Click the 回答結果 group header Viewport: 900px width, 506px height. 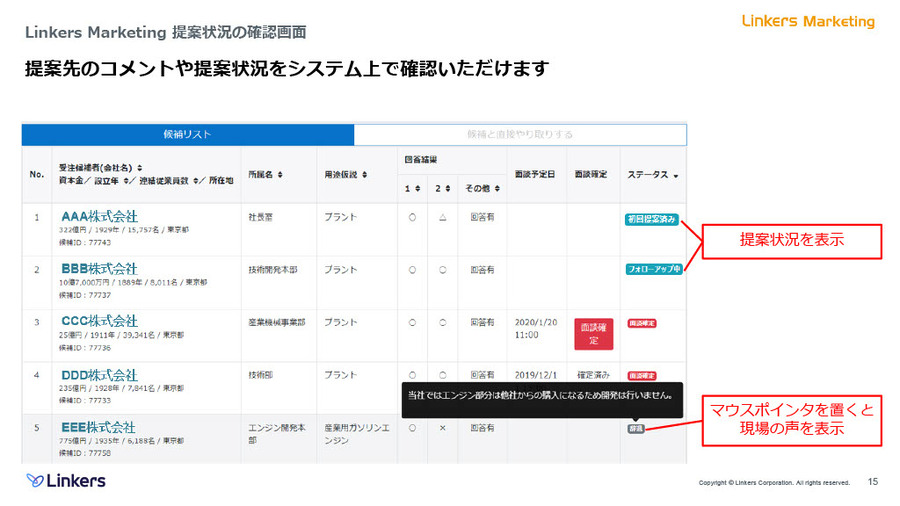420,160
